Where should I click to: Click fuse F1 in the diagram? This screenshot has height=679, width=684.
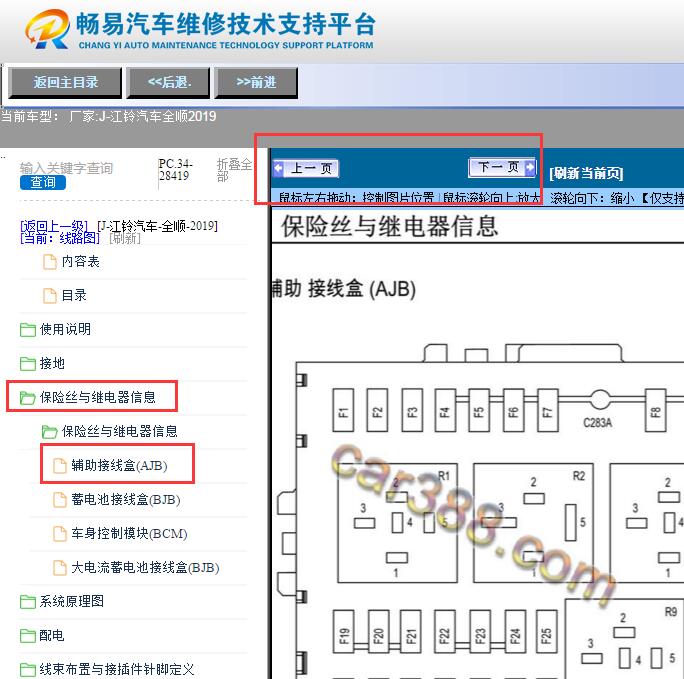coord(343,410)
